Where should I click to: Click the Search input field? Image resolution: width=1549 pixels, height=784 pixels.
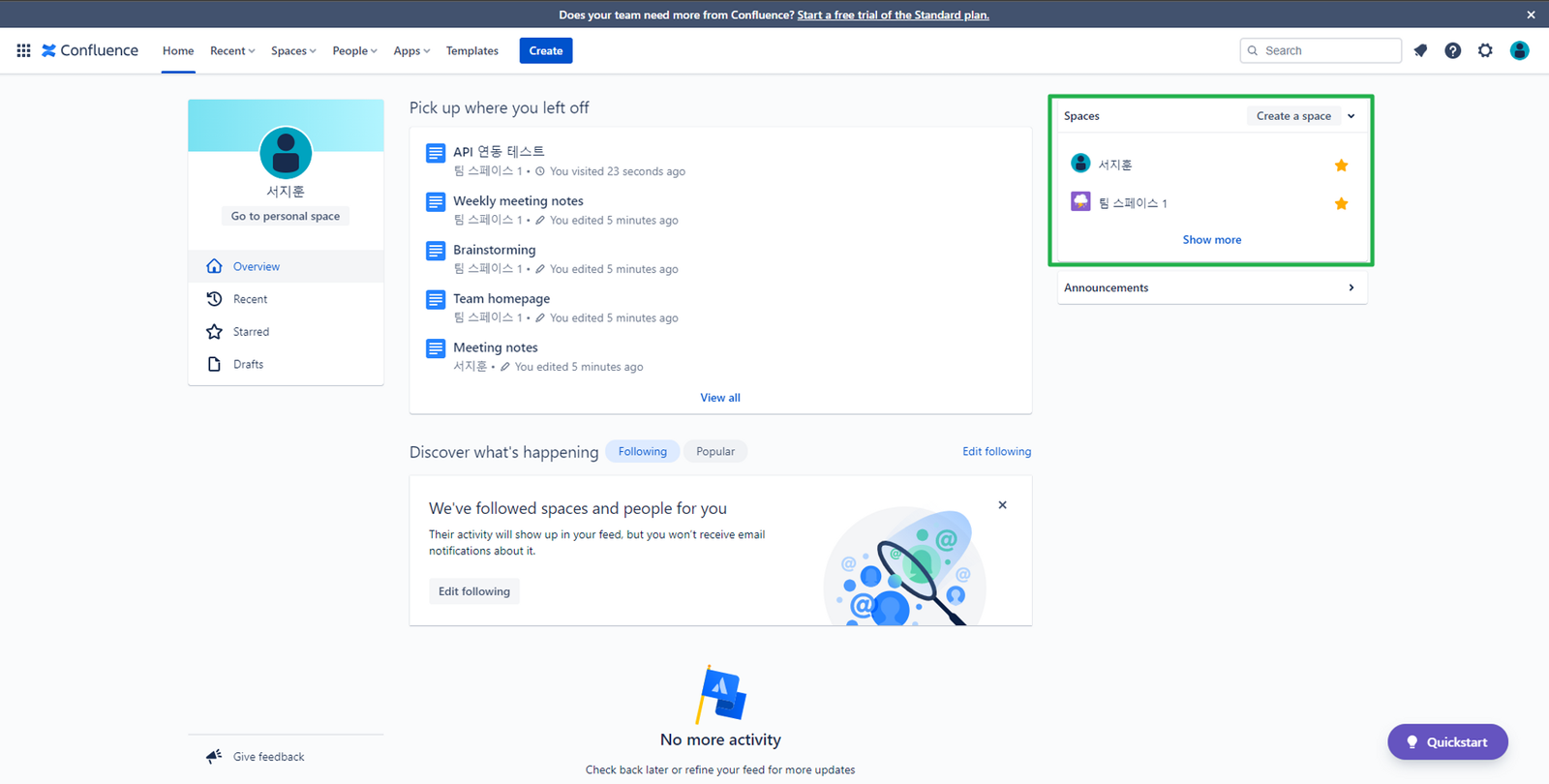(1326, 50)
